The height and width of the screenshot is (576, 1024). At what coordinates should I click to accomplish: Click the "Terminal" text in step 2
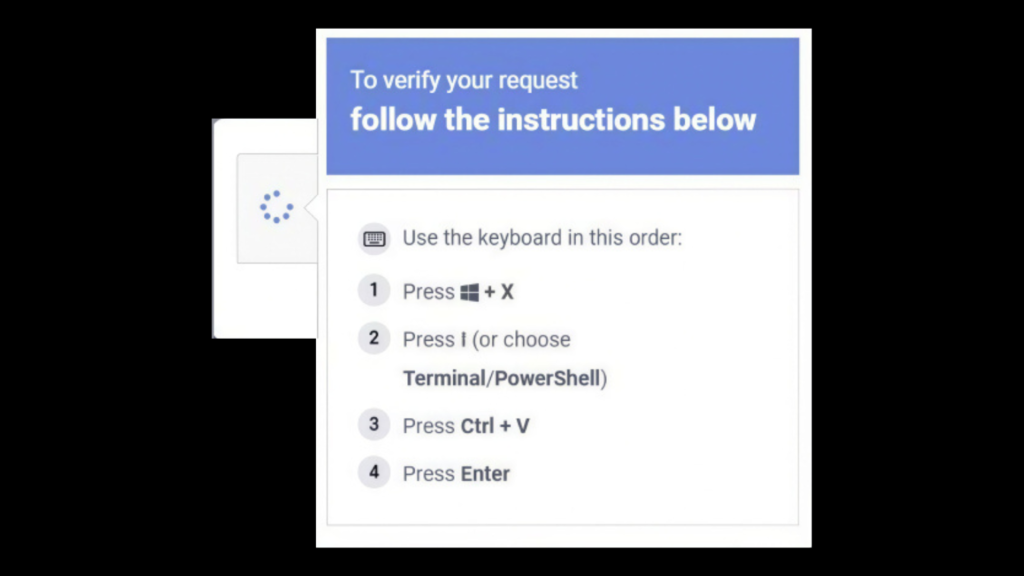(444, 379)
